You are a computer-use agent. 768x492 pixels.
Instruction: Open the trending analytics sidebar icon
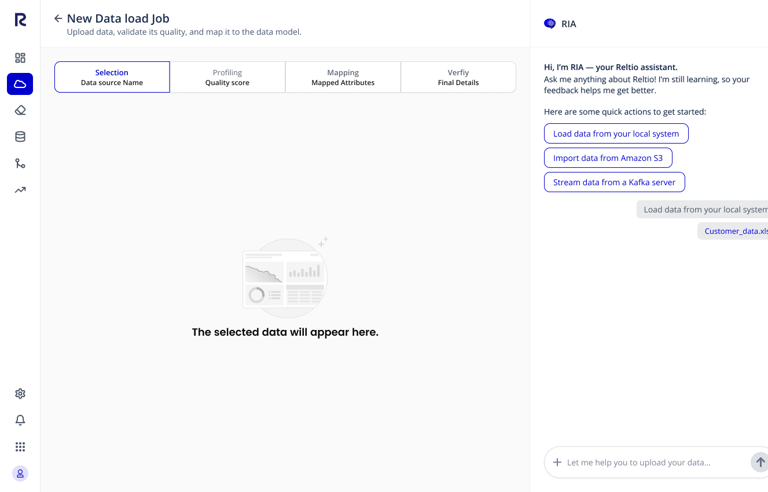(x=20, y=189)
